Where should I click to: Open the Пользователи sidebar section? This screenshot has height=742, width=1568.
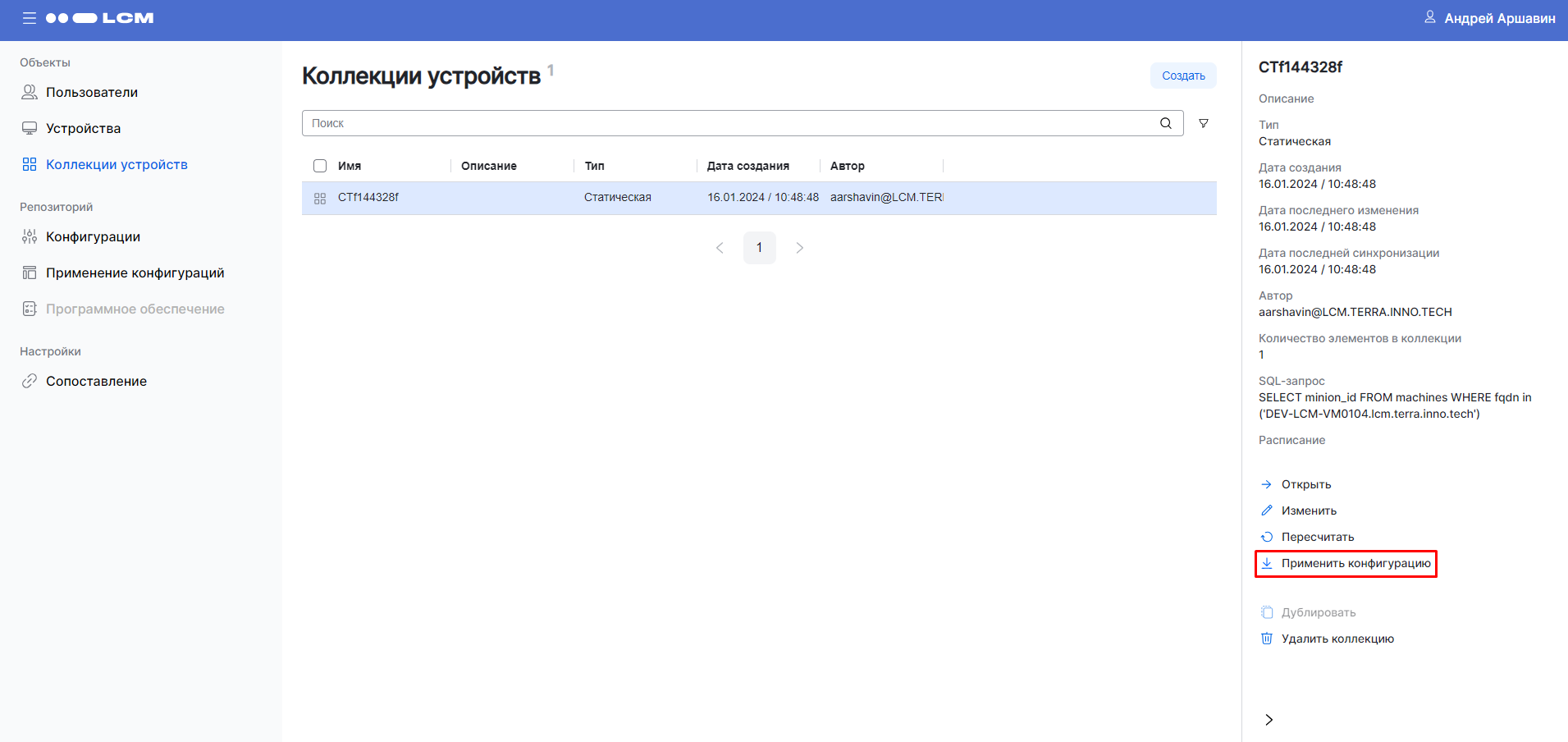(x=92, y=92)
